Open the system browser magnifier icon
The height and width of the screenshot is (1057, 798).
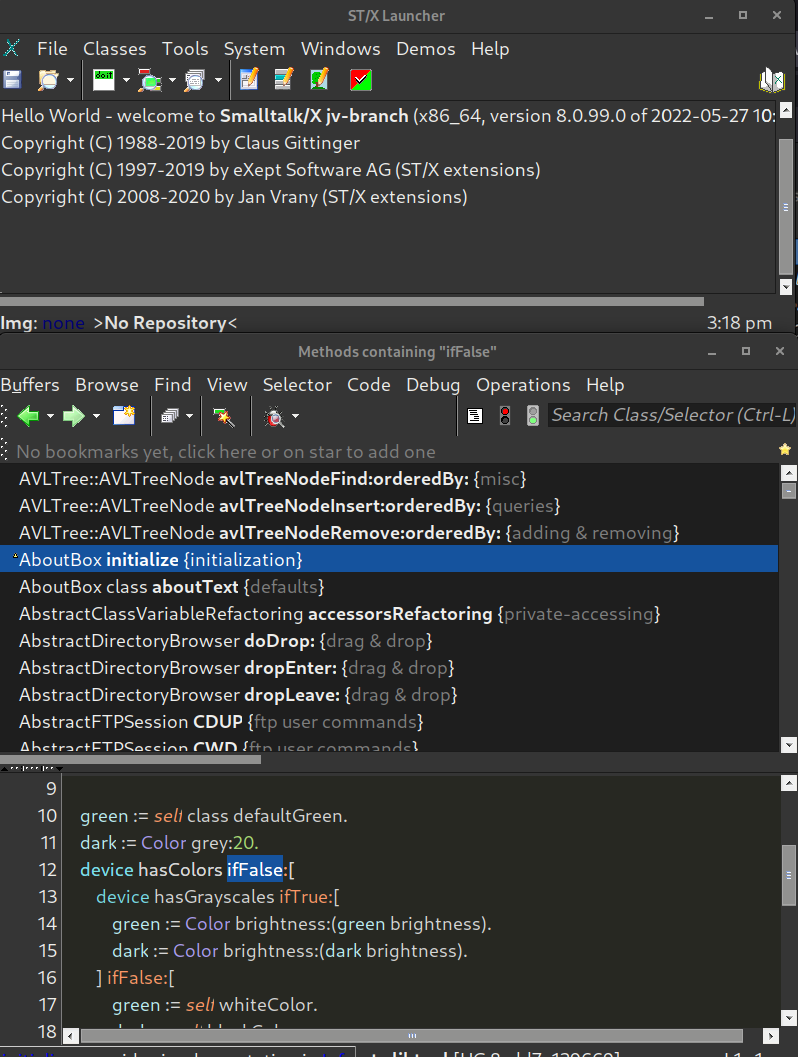click(150, 80)
